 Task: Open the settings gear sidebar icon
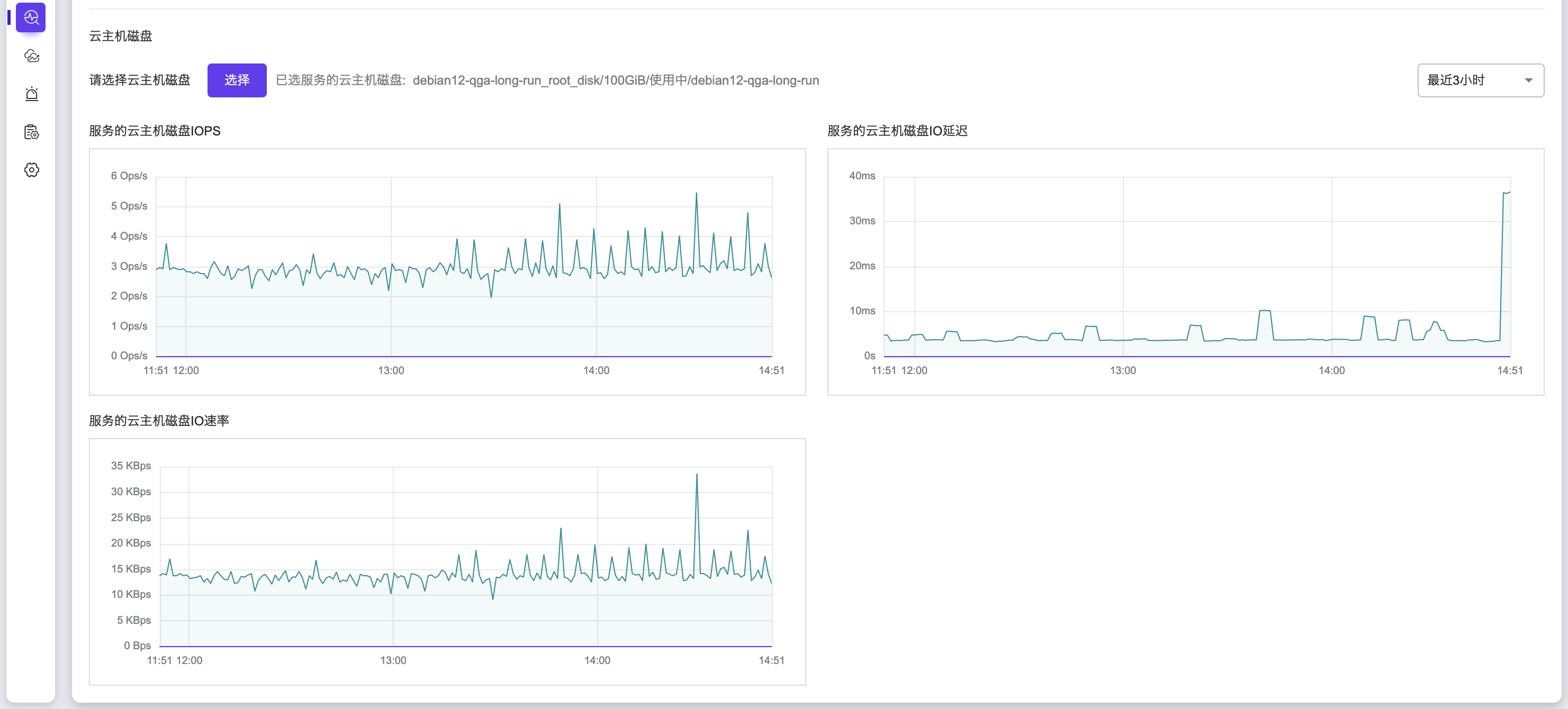pyautogui.click(x=32, y=170)
